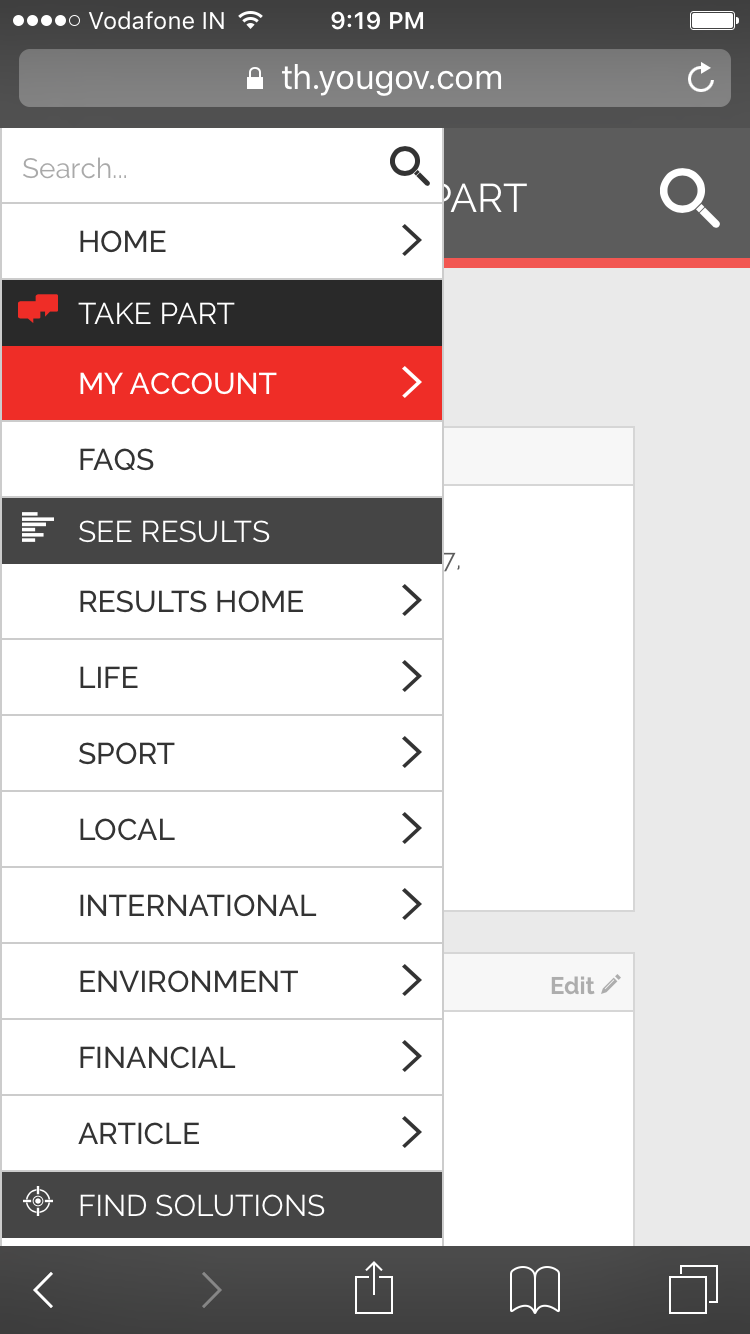The width and height of the screenshot is (750, 1334).
Task: Click the Edit pencil link
Action: coord(586,986)
